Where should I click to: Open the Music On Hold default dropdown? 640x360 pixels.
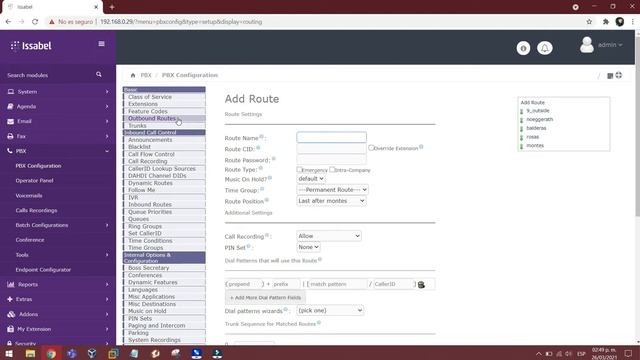coord(311,179)
